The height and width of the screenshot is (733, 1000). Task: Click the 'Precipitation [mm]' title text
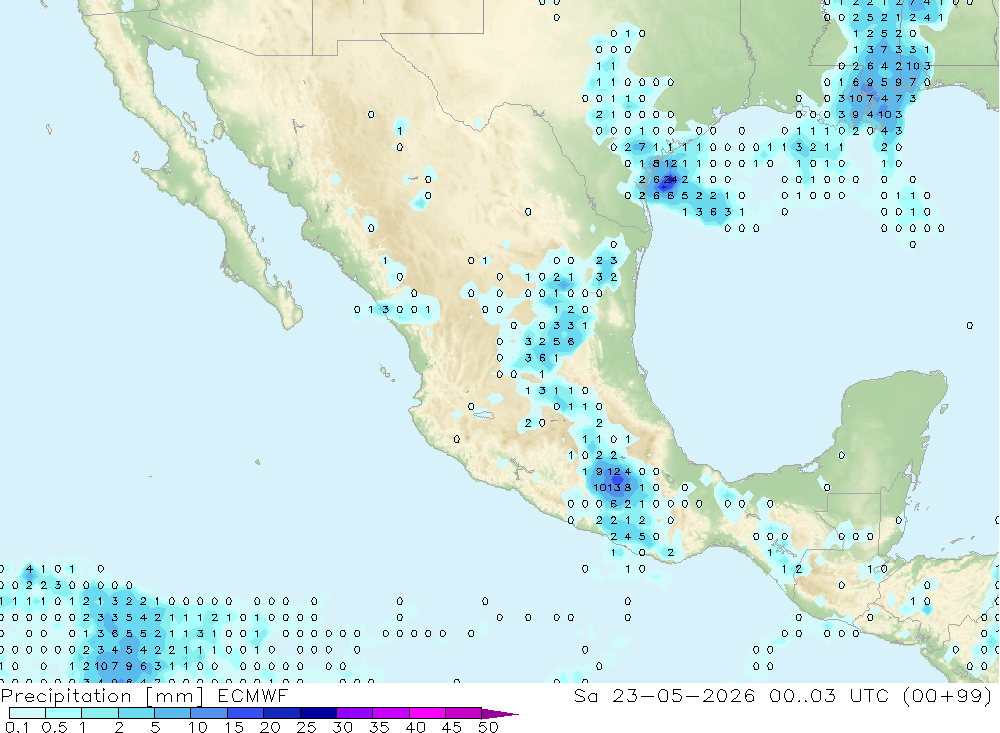[102, 696]
